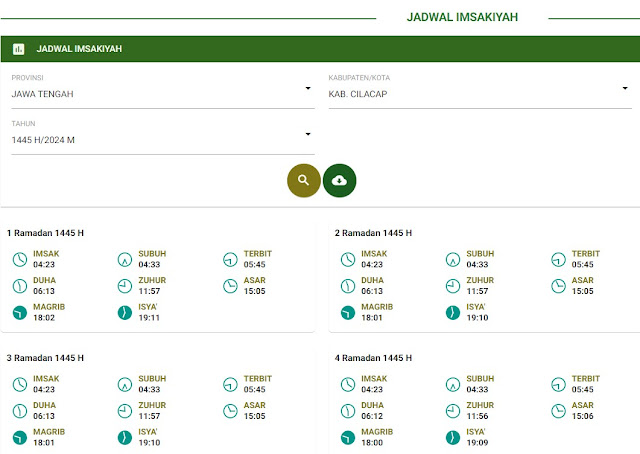
Task: Click Isya' time 19:10 on 3 Ramadan
Action: click(149, 443)
